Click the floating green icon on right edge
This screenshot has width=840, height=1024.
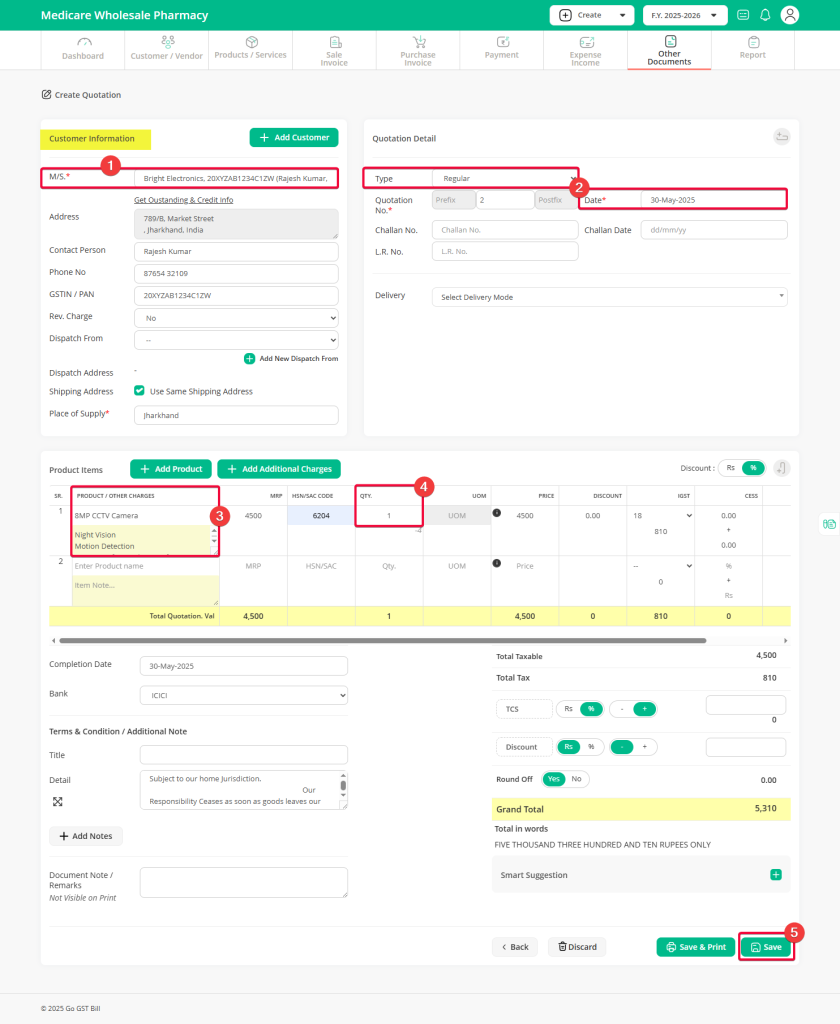[828, 523]
